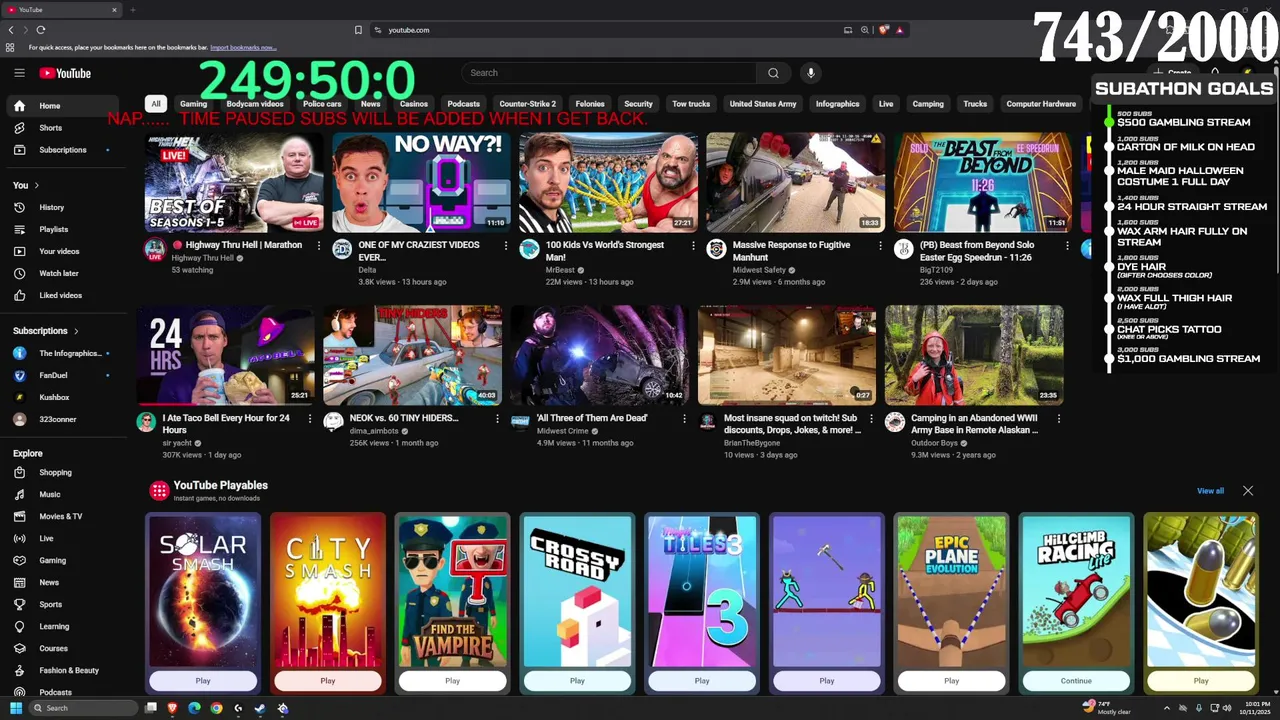Open FanDuel subscription channel

click(x=63, y=375)
